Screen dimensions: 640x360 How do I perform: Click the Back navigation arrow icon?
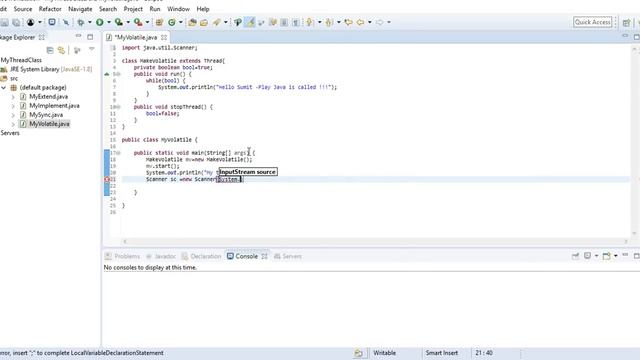point(360,22)
